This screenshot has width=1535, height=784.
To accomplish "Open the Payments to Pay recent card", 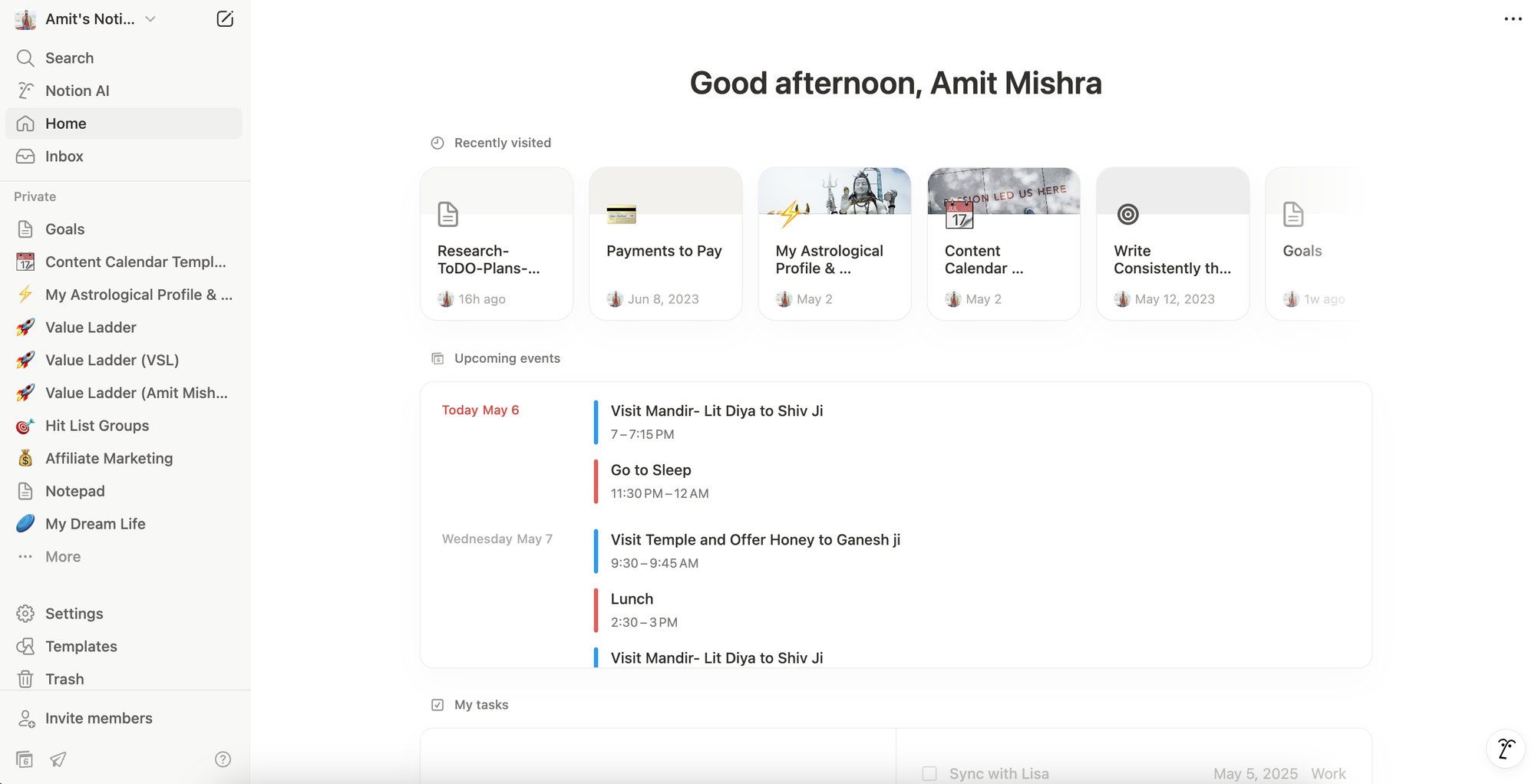I will 665,244.
